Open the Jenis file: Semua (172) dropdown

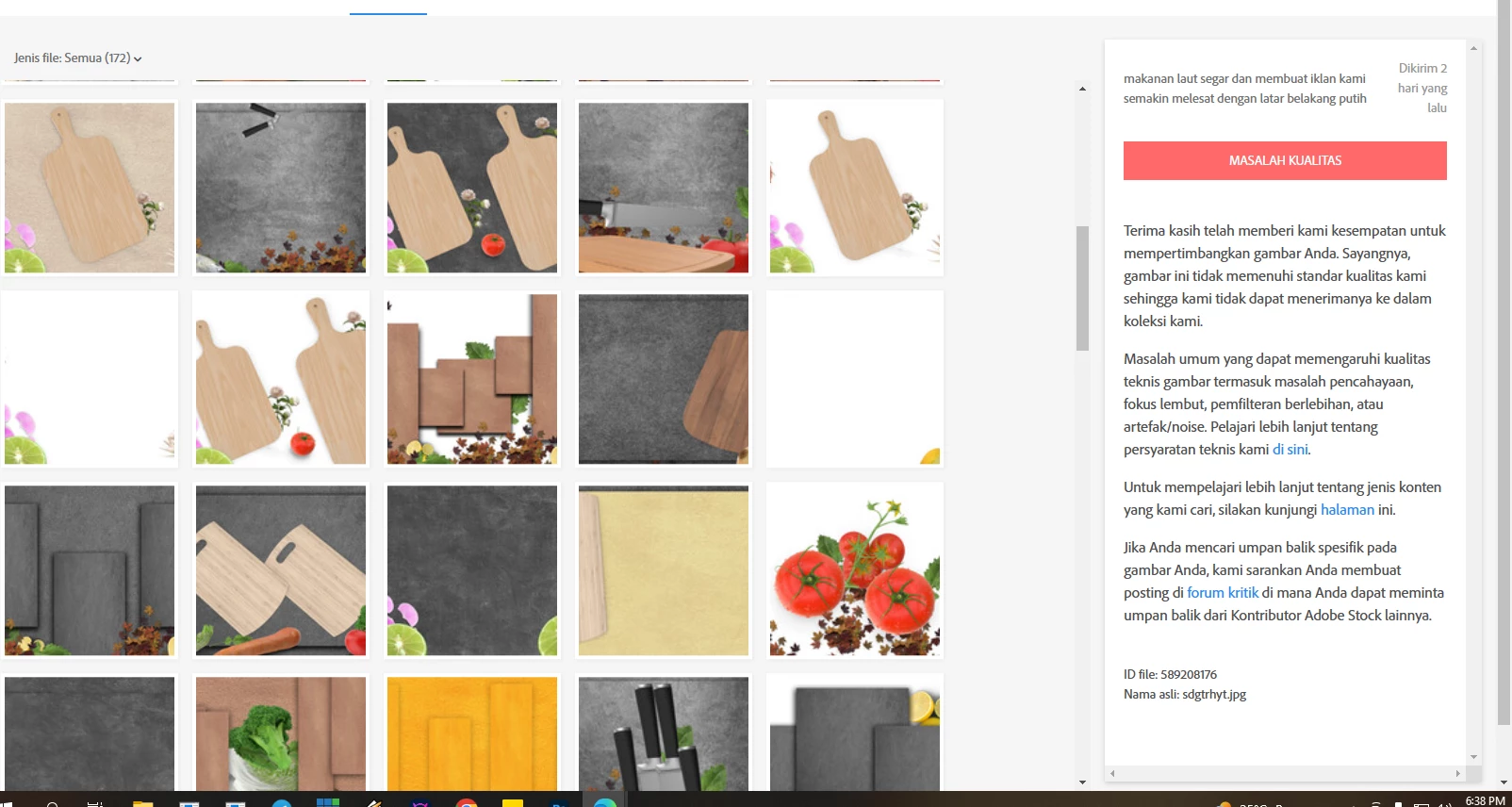[78, 58]
